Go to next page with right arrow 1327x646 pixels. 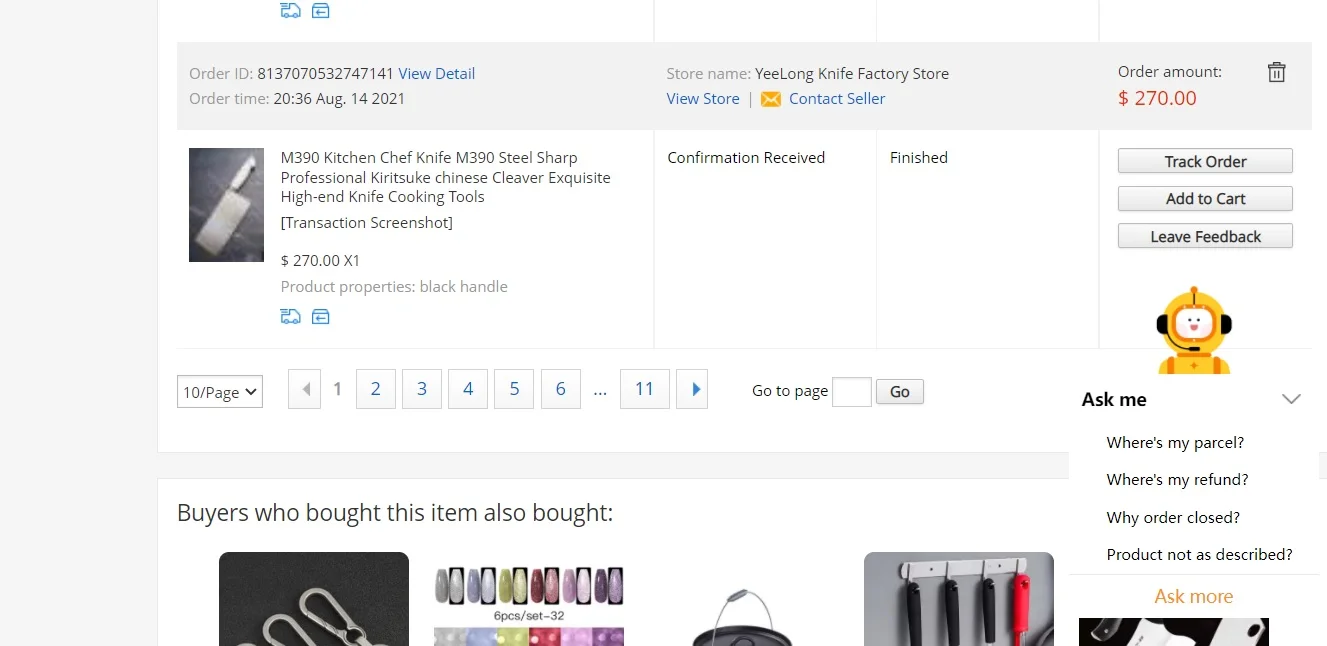click(x=692, y=389)
